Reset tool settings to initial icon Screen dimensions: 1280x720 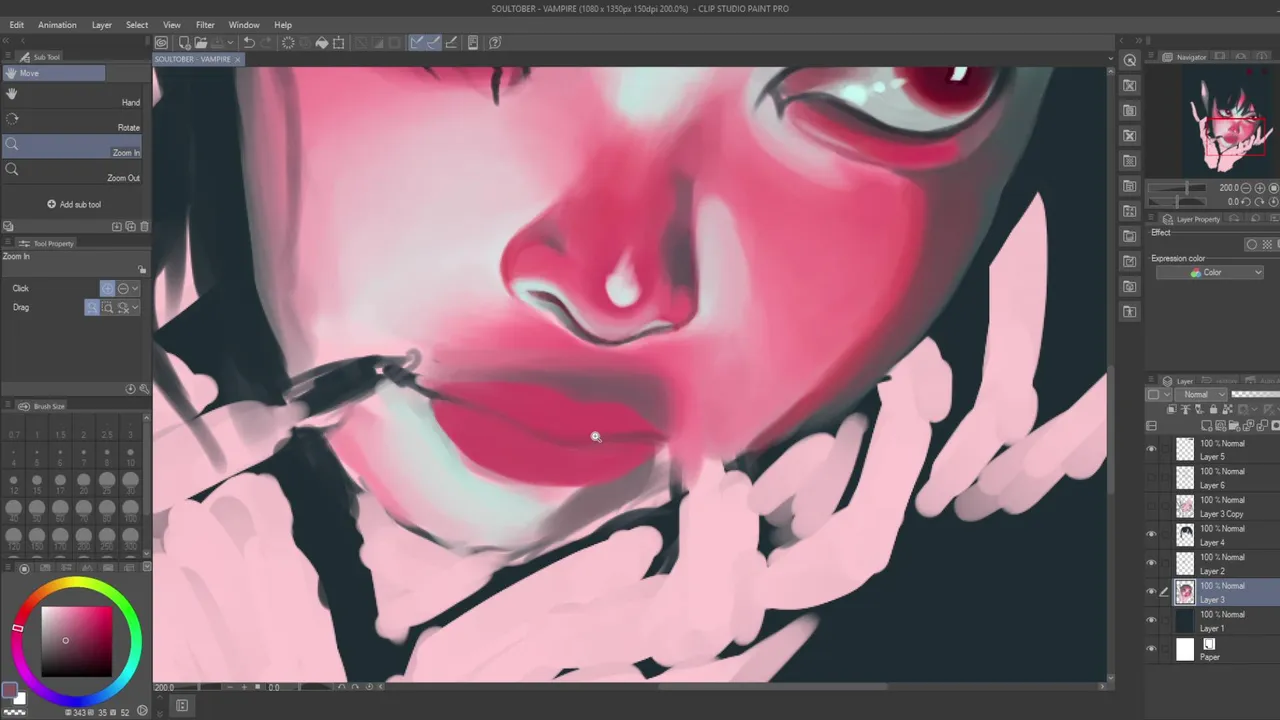[x=131, y=388]
